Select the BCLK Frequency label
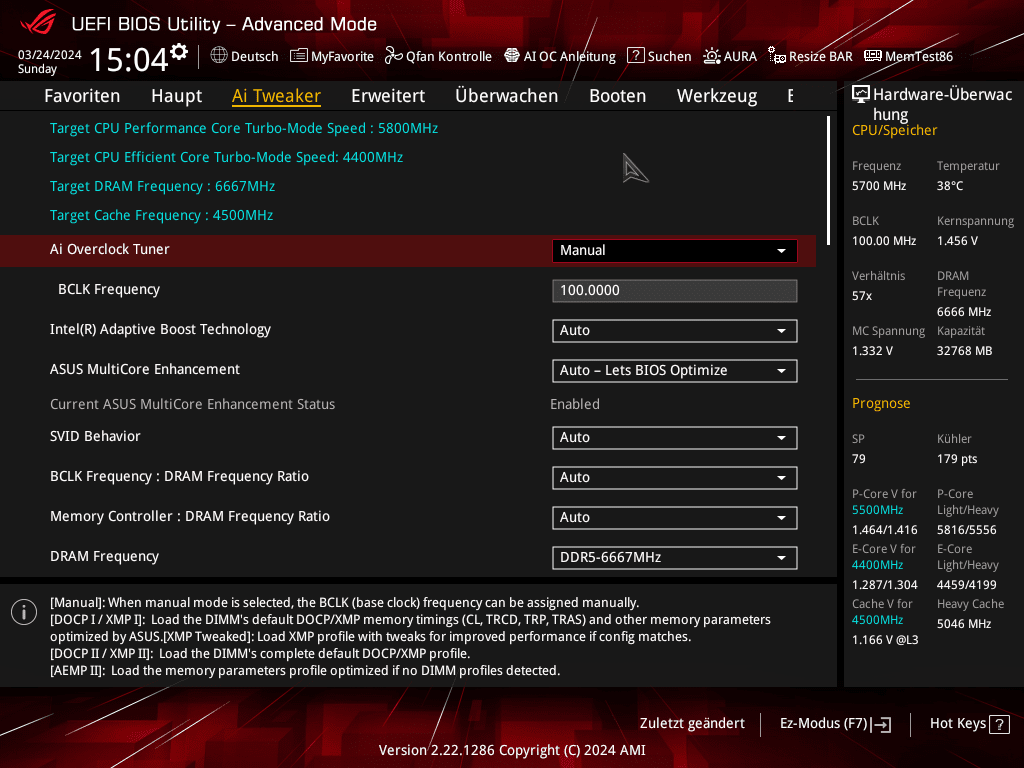The width and height of the screenshot is (1024, 768). (109, 289)
